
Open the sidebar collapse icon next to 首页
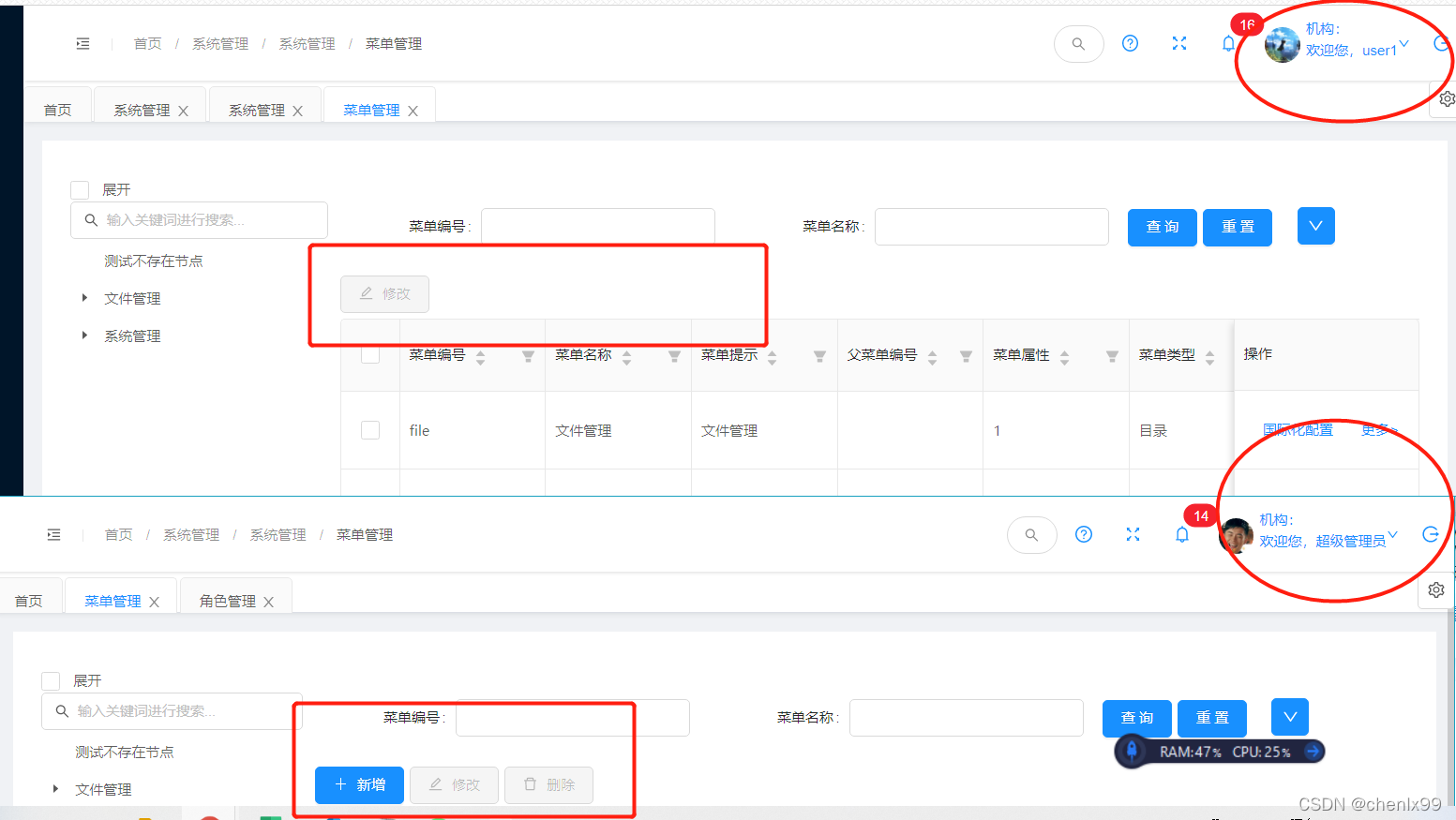(x=83, y=43)
